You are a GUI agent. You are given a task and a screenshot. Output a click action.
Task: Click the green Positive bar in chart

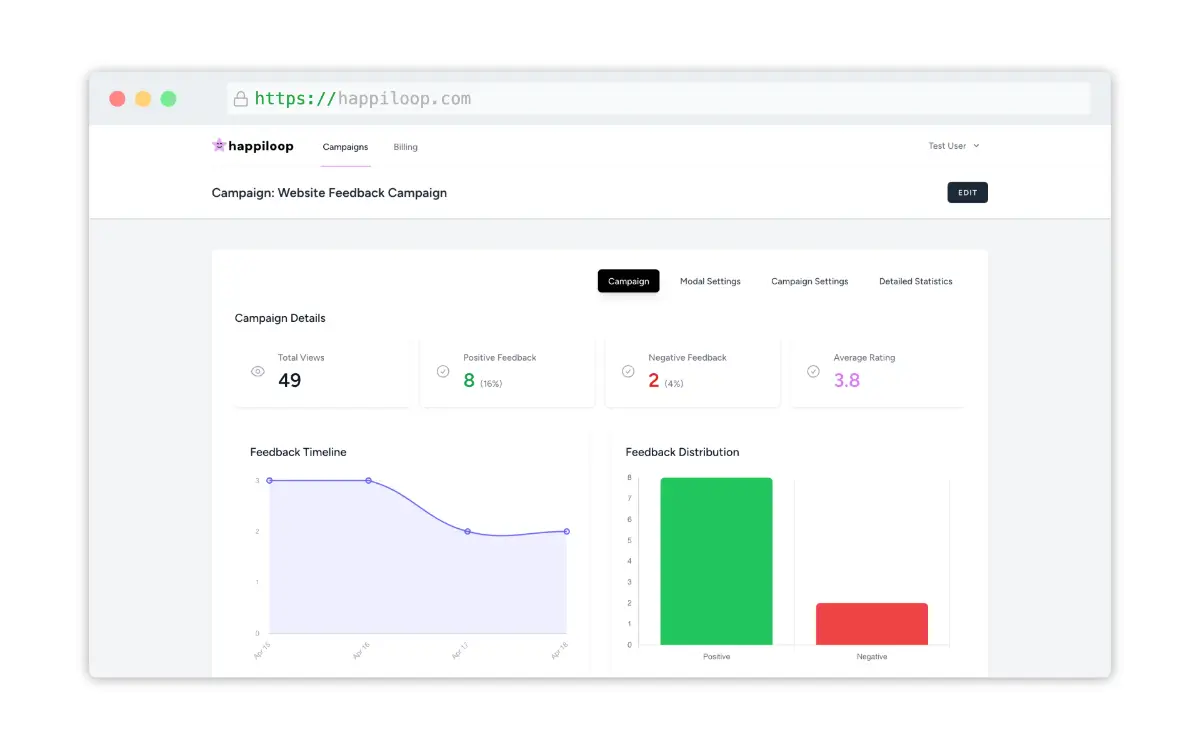[x=716, y=561]
